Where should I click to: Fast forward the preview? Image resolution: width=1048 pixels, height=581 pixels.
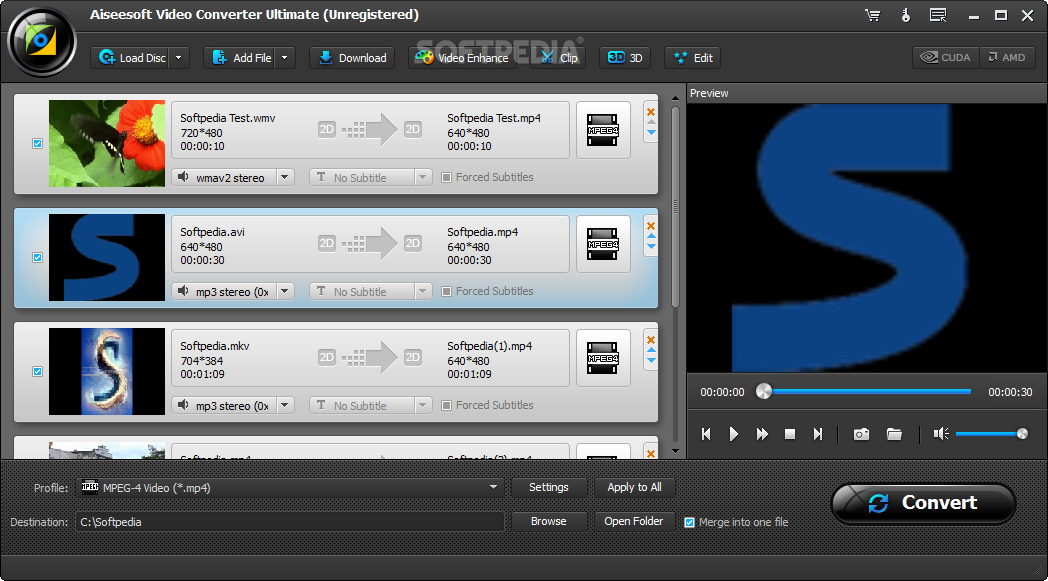click(762, 435)
